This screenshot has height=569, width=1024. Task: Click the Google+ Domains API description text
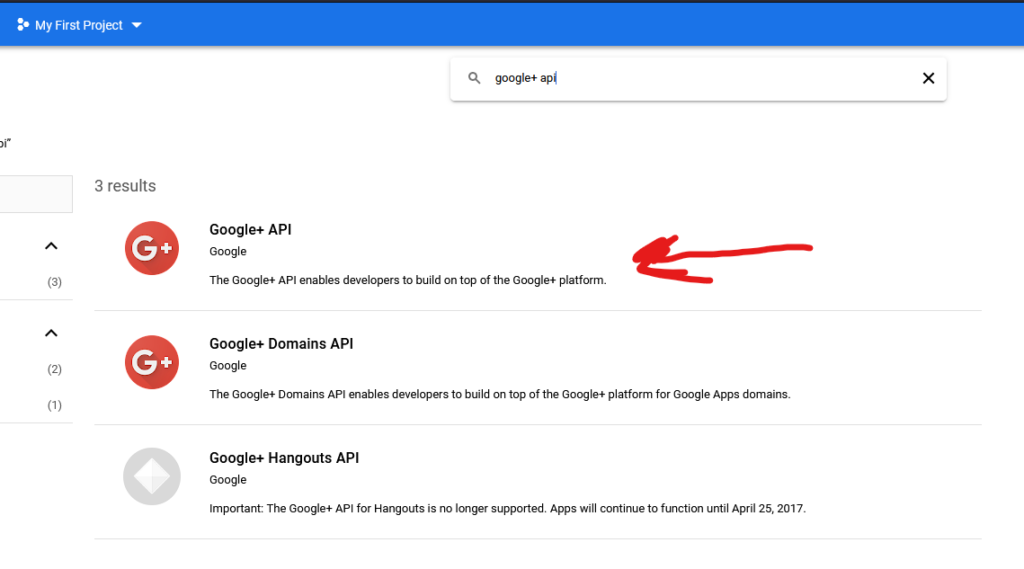[x=500, y=395]
